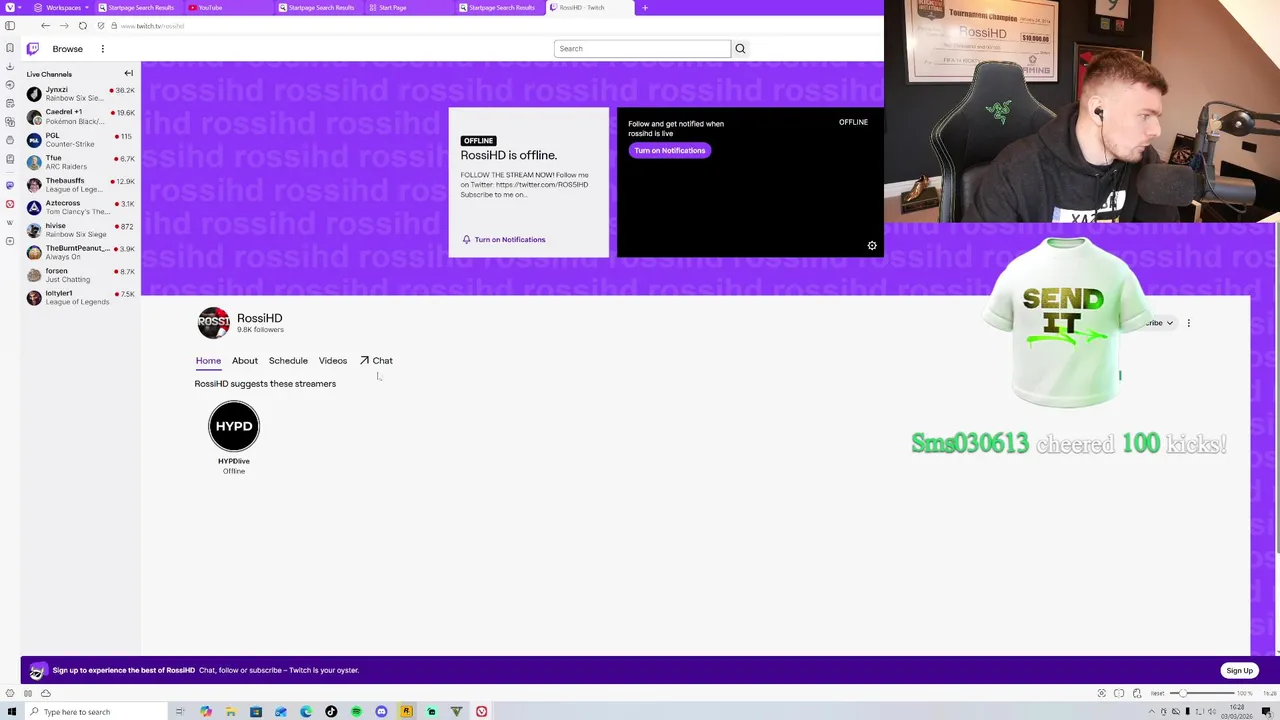Expand the Subscribe dropdown arrow
Image resolution: width=1280 pixels, height=720 pixels.
[1169, 323]
